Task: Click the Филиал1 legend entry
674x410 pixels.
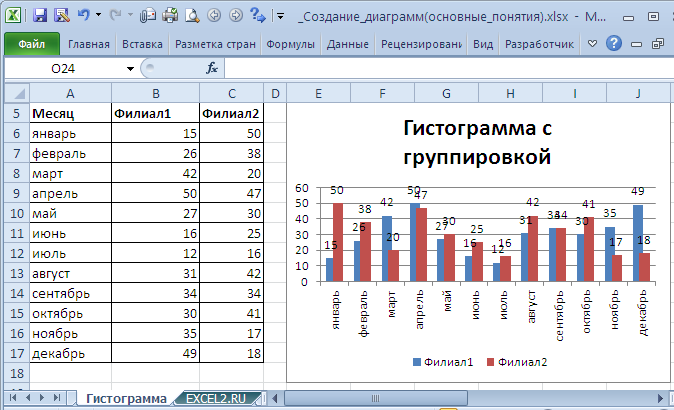Action: tap(443, 362)
